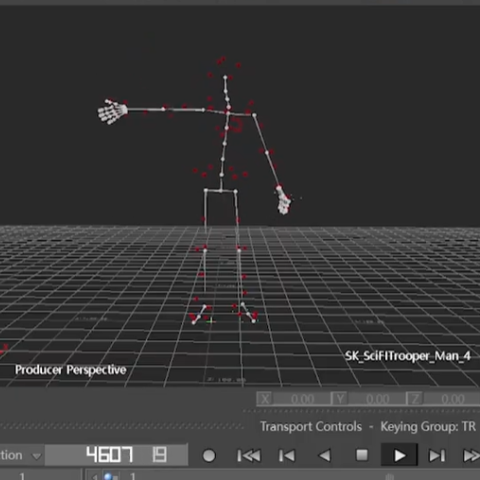Step forward one frame
This screenshot has height=480, width=480.
tap(437, 456)
